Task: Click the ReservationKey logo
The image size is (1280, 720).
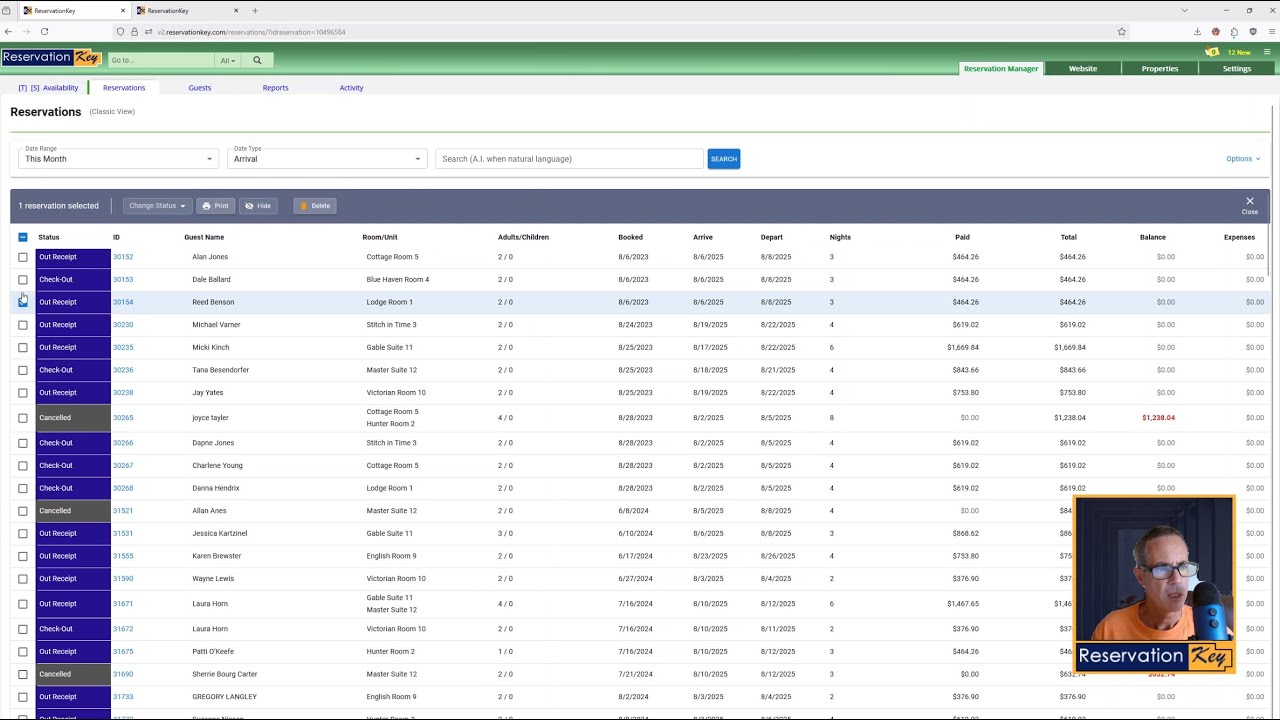Action: (51, 58)
